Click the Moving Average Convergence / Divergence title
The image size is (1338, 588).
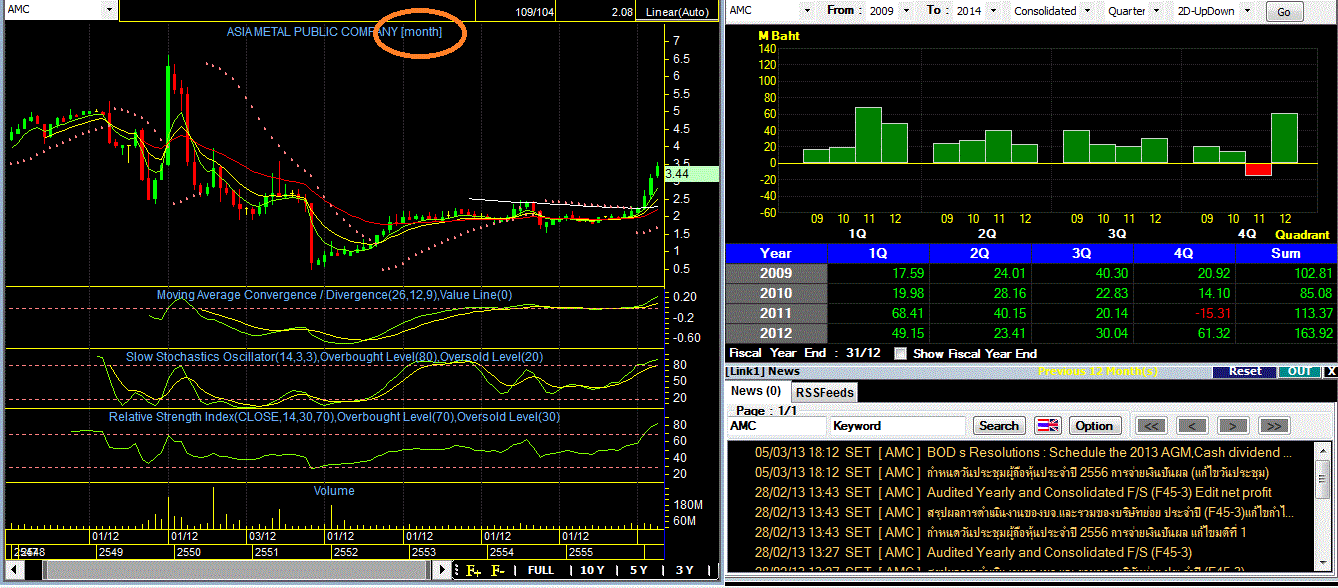[x=334, y=295]
